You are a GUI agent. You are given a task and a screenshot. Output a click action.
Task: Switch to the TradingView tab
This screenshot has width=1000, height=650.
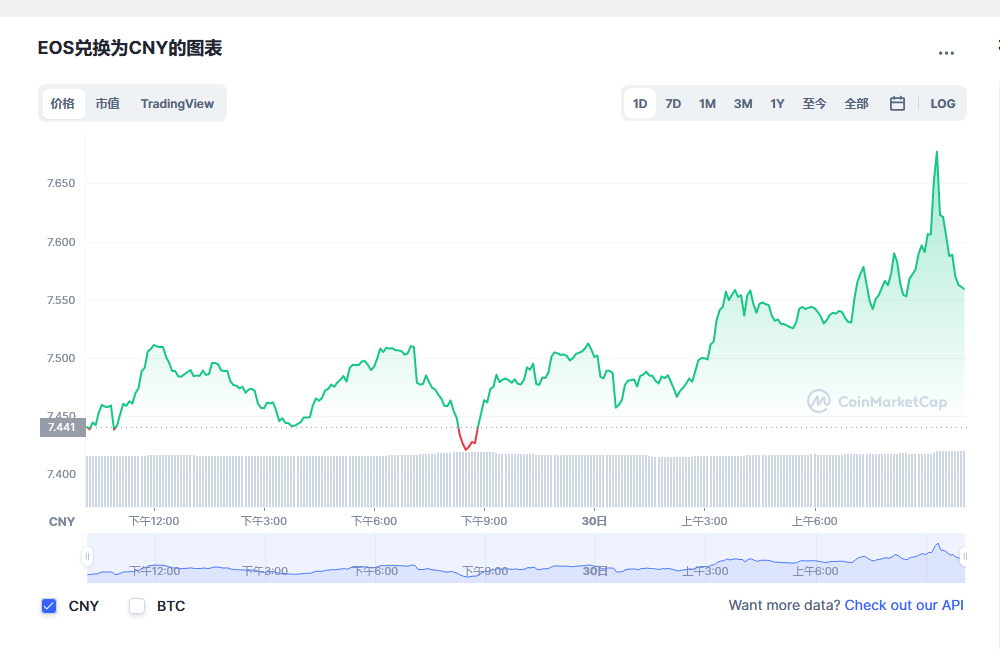pos(177,103)
